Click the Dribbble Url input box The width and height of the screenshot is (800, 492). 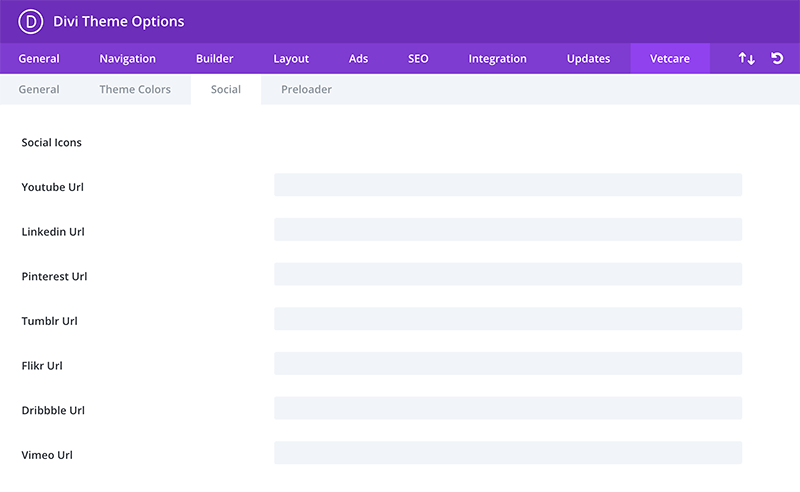[x=508, y=408]
